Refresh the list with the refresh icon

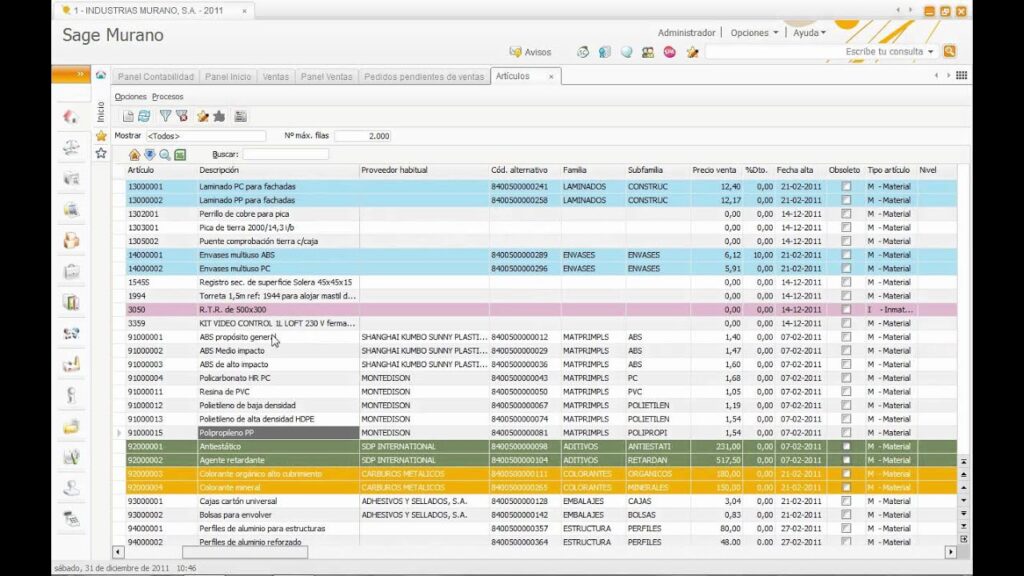tap(143, 117)
